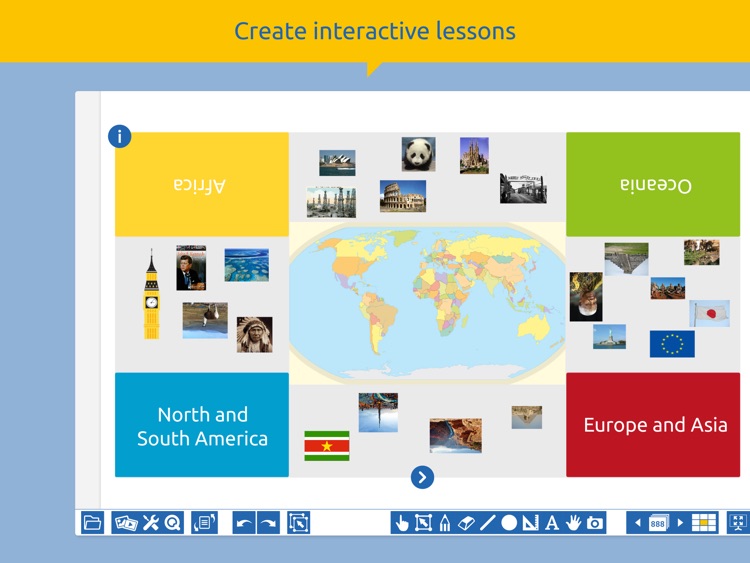Open the page grid overview icon
This screenshot has width=750, height=563.
click(x=704, y=523)
